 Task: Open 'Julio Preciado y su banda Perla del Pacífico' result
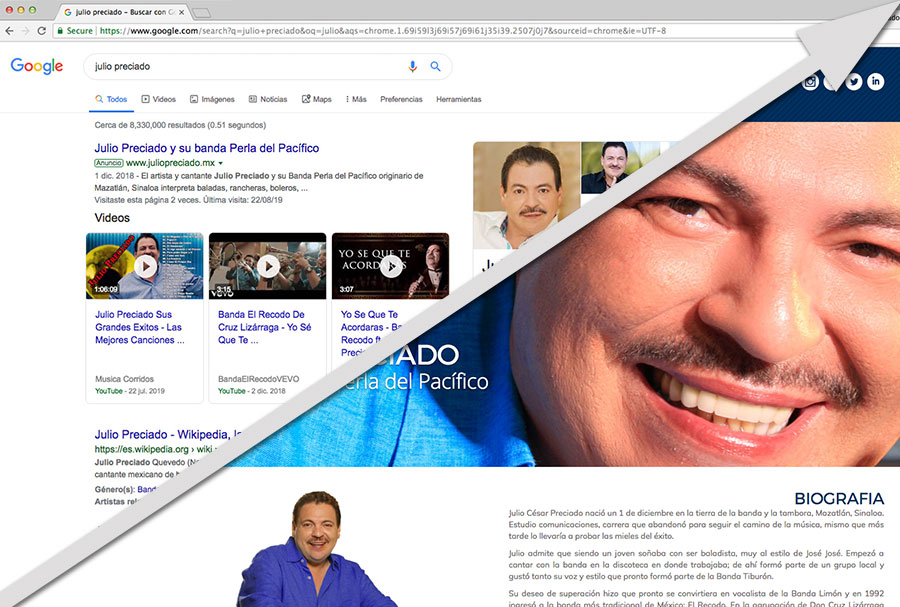coord(207,148)
